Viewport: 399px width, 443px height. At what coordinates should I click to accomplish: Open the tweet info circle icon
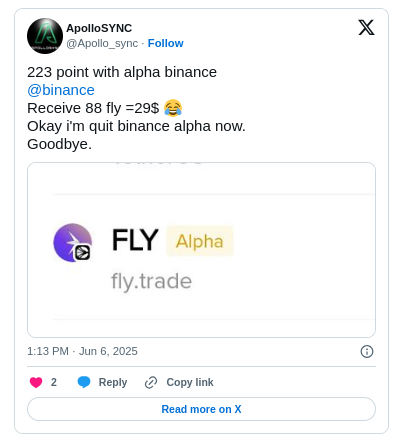click(367, 351)
